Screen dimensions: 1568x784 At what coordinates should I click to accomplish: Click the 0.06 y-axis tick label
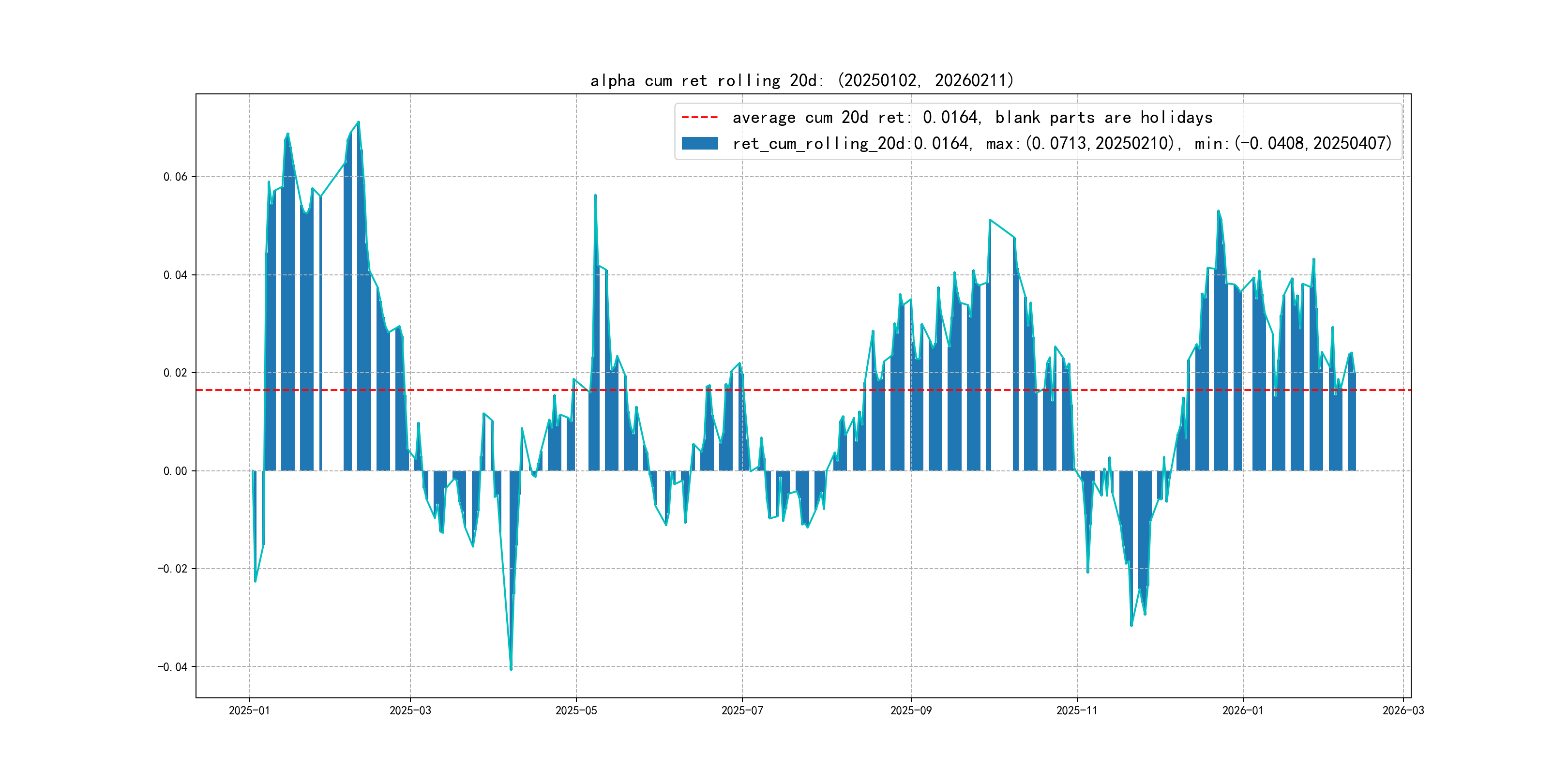coord(175,177)
